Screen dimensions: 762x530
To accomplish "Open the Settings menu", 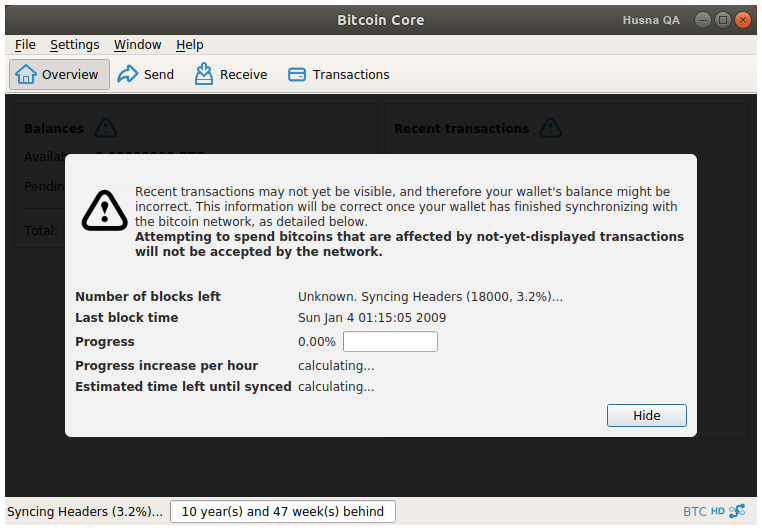I will click(74, 45).
